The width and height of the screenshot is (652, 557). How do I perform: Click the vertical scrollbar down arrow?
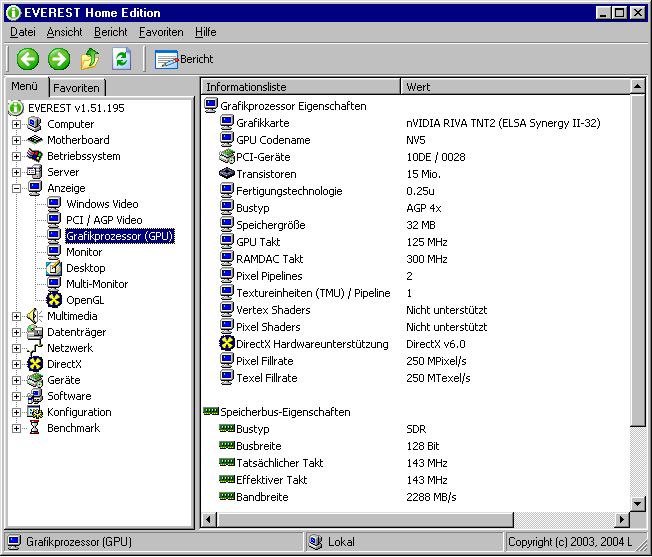click(x=637, y=504)
